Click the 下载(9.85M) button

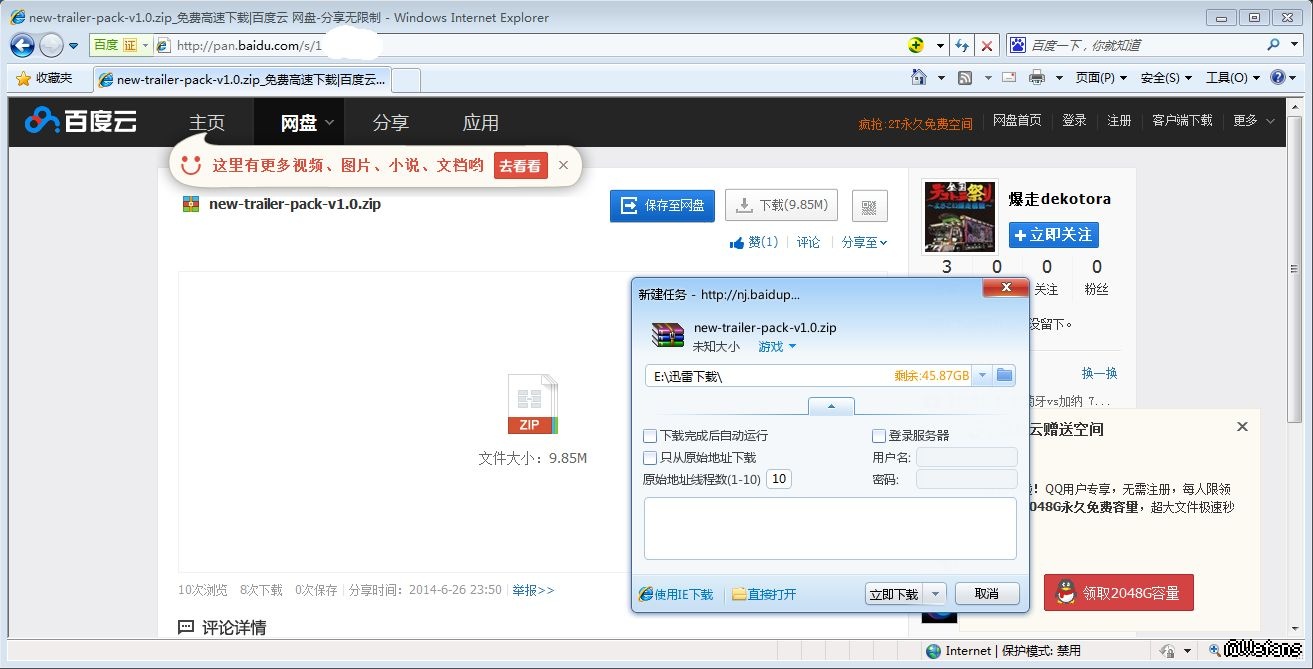(782, 205)
